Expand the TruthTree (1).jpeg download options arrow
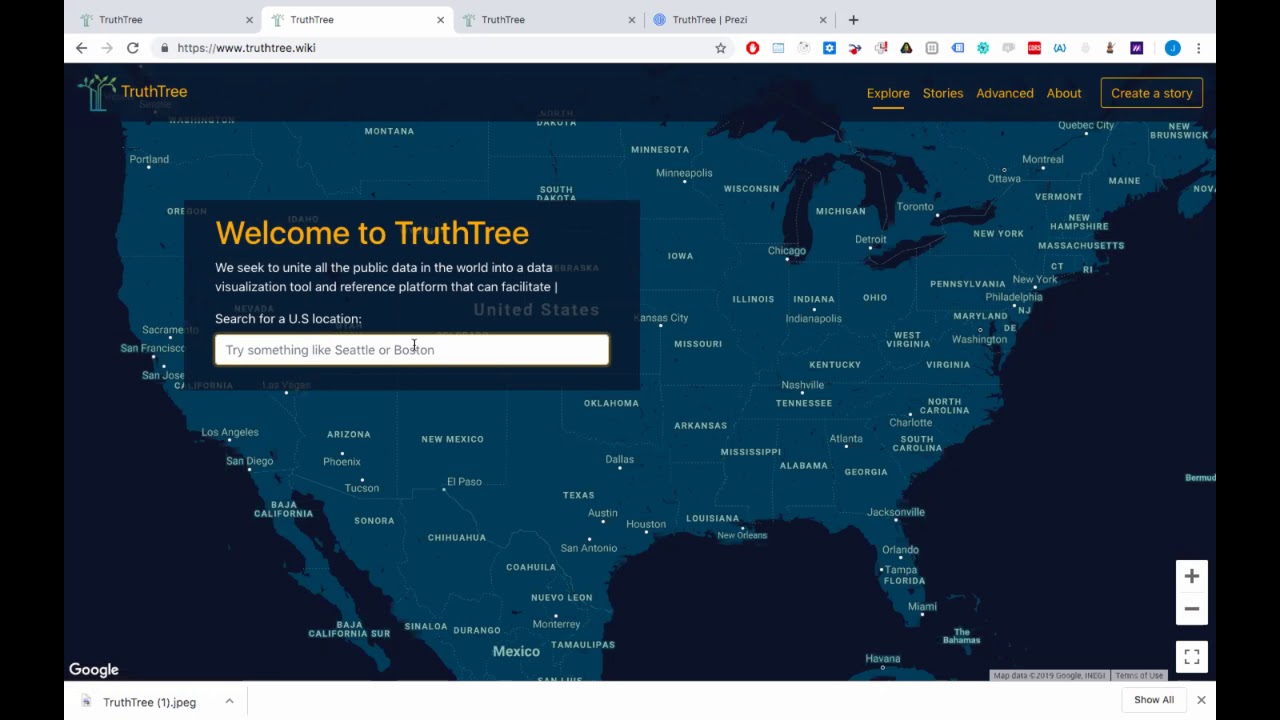This screenshot has width=1280, height=720. pos(229,701)
